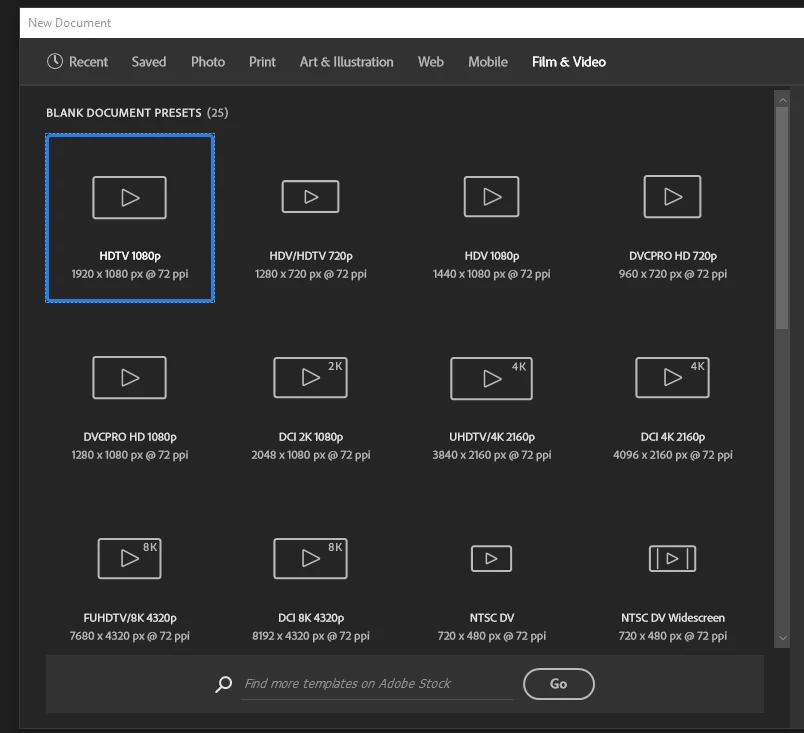Image resolution: width=804 pixels, height=733 pixels.
Task: Click the 'New Document' dialog title
Action: click(x=69, y=23)
